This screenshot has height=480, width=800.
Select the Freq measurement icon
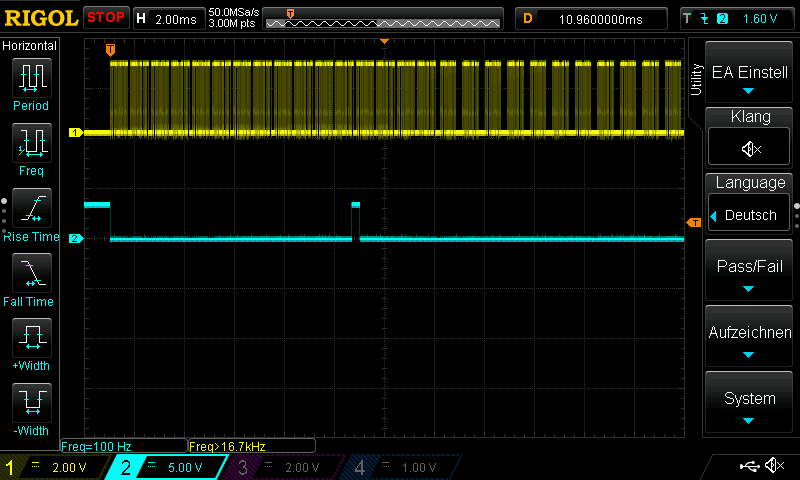32,142
